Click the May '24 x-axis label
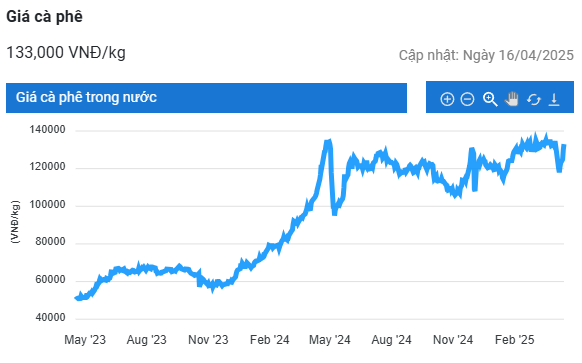Screen dimensions: 582x363 [330, 340]
